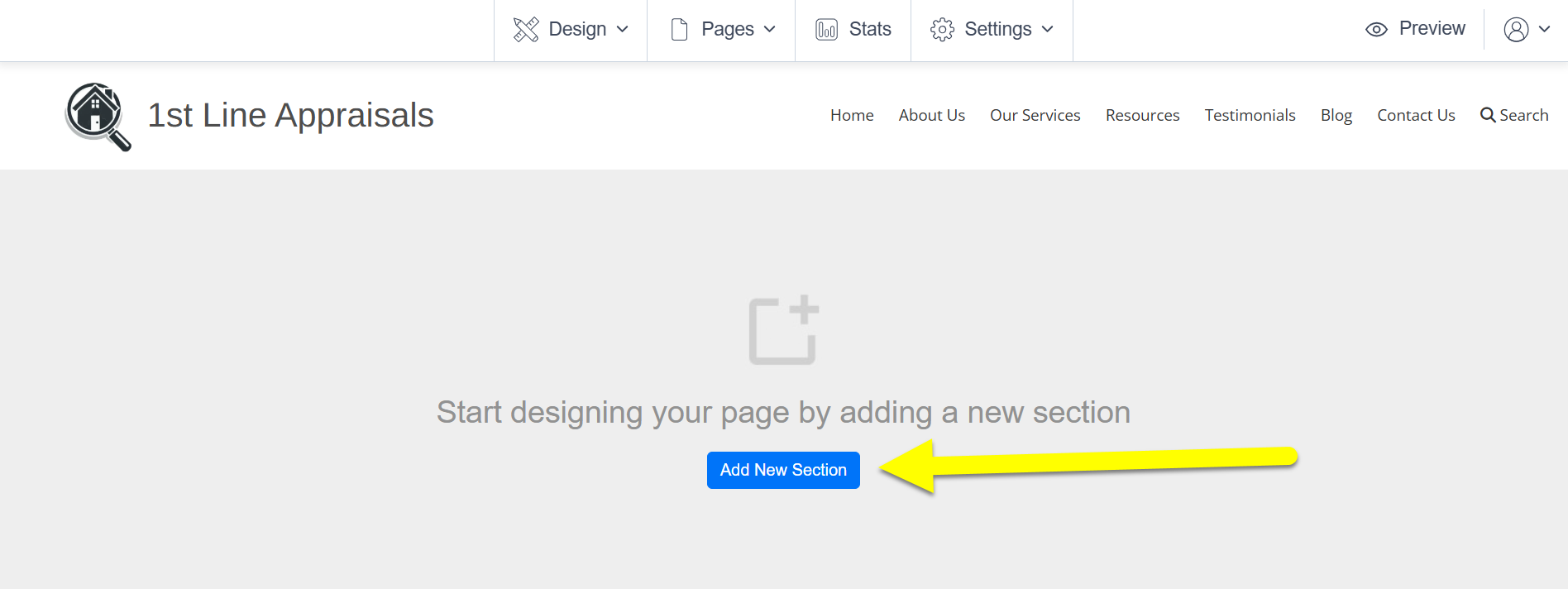Open the Testimonials navigation link

point(1250,115)
